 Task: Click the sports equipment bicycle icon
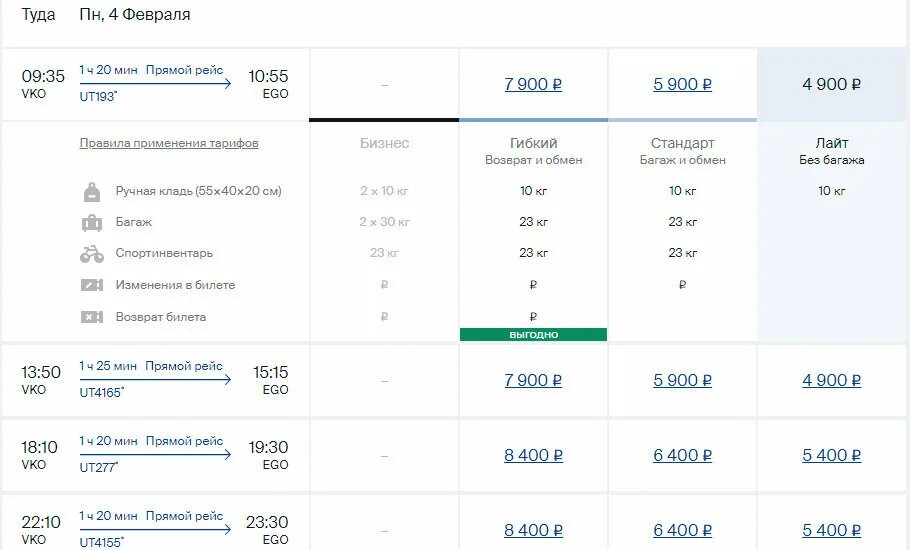(x=92, y=254)
